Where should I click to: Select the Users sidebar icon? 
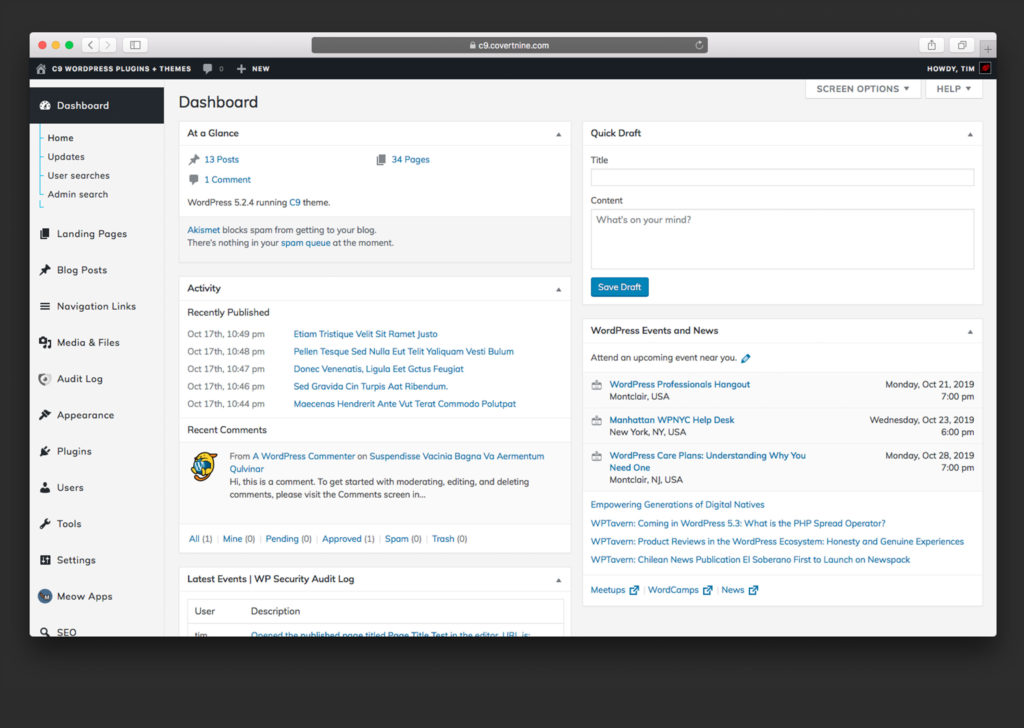click(x=45, y=487)
